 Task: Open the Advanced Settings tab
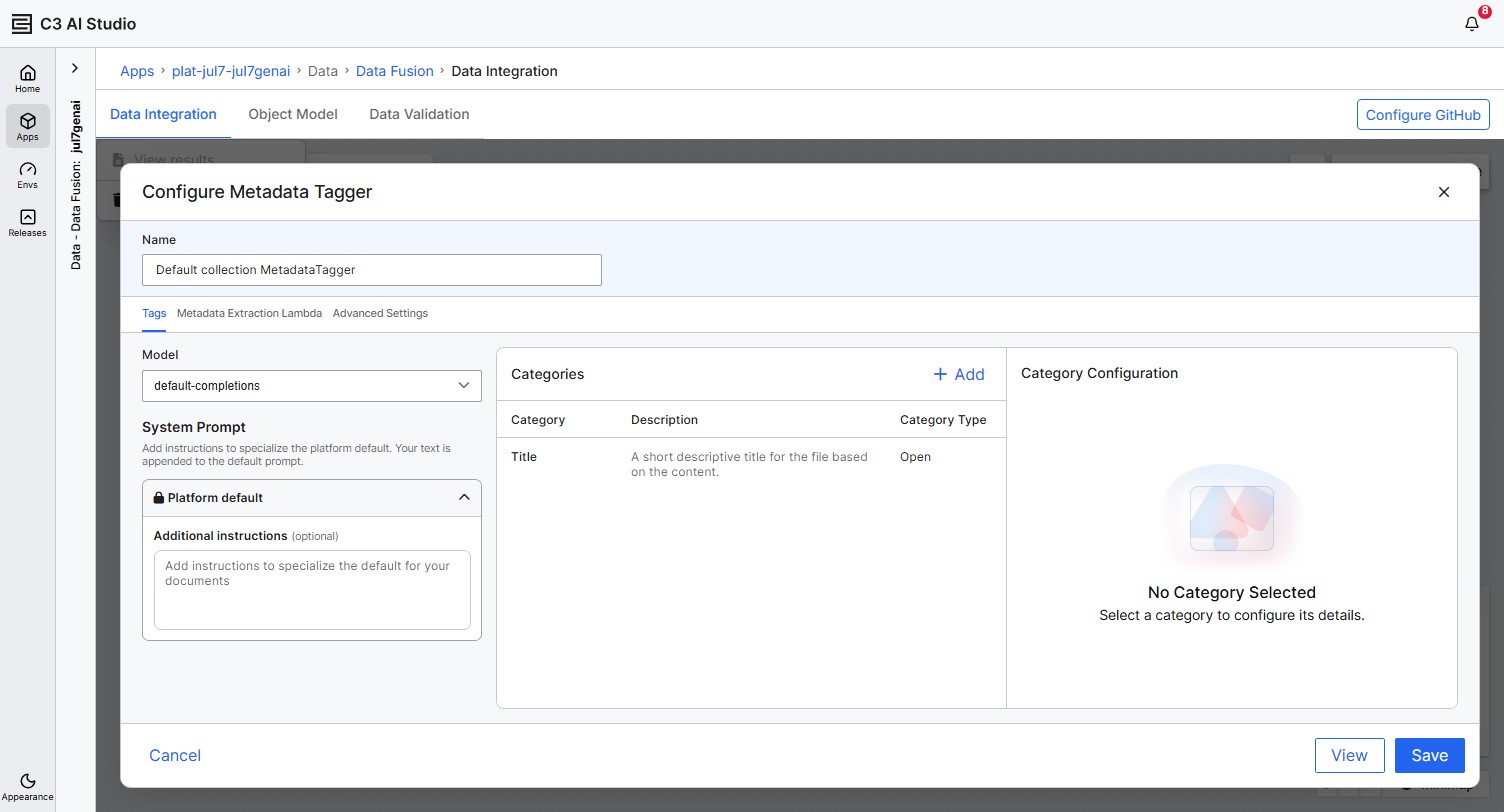(x=380, y=313)
